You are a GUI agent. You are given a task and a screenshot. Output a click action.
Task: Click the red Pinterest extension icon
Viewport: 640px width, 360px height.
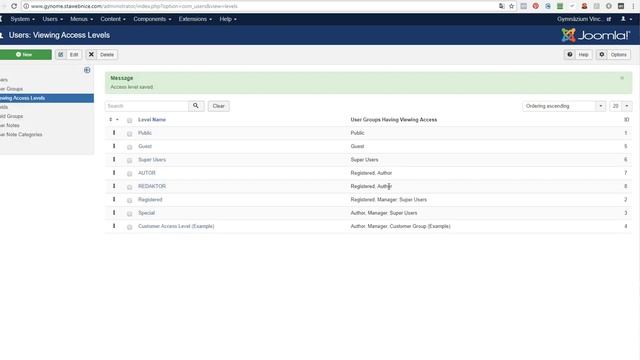click(536, 6)
